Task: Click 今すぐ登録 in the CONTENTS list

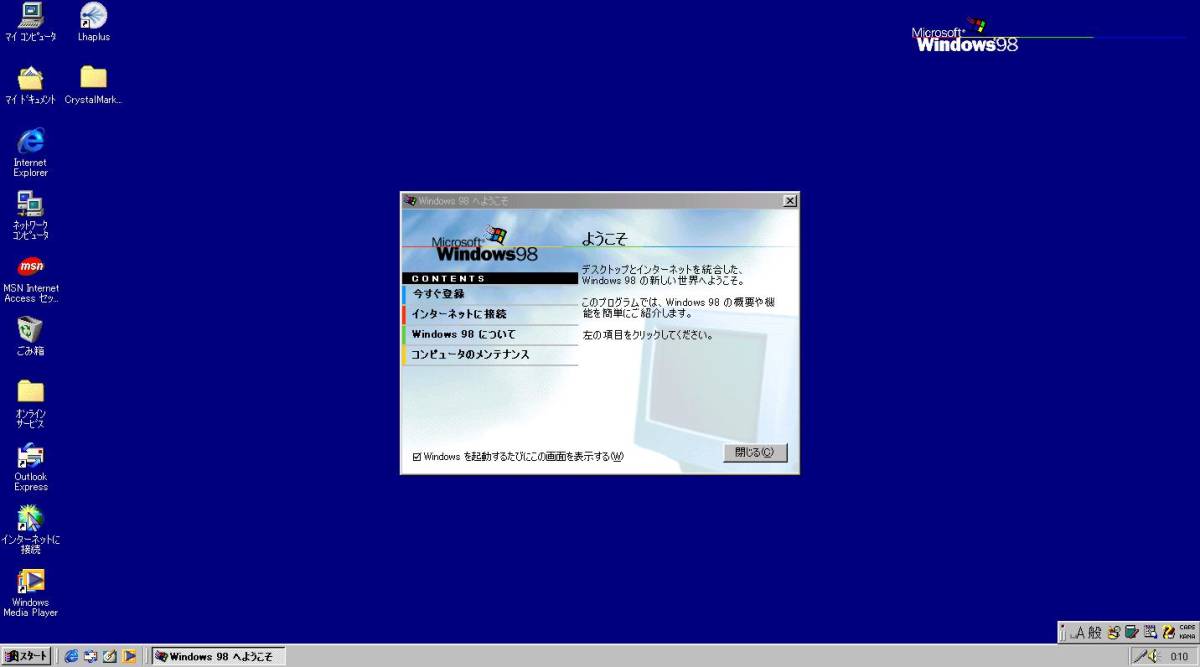Action: point(437,294)
